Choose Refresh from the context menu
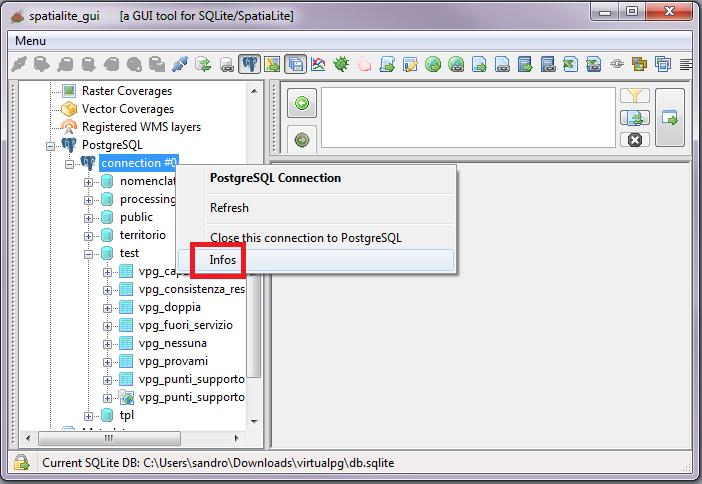Screen dimensions: 702x484 229,208
